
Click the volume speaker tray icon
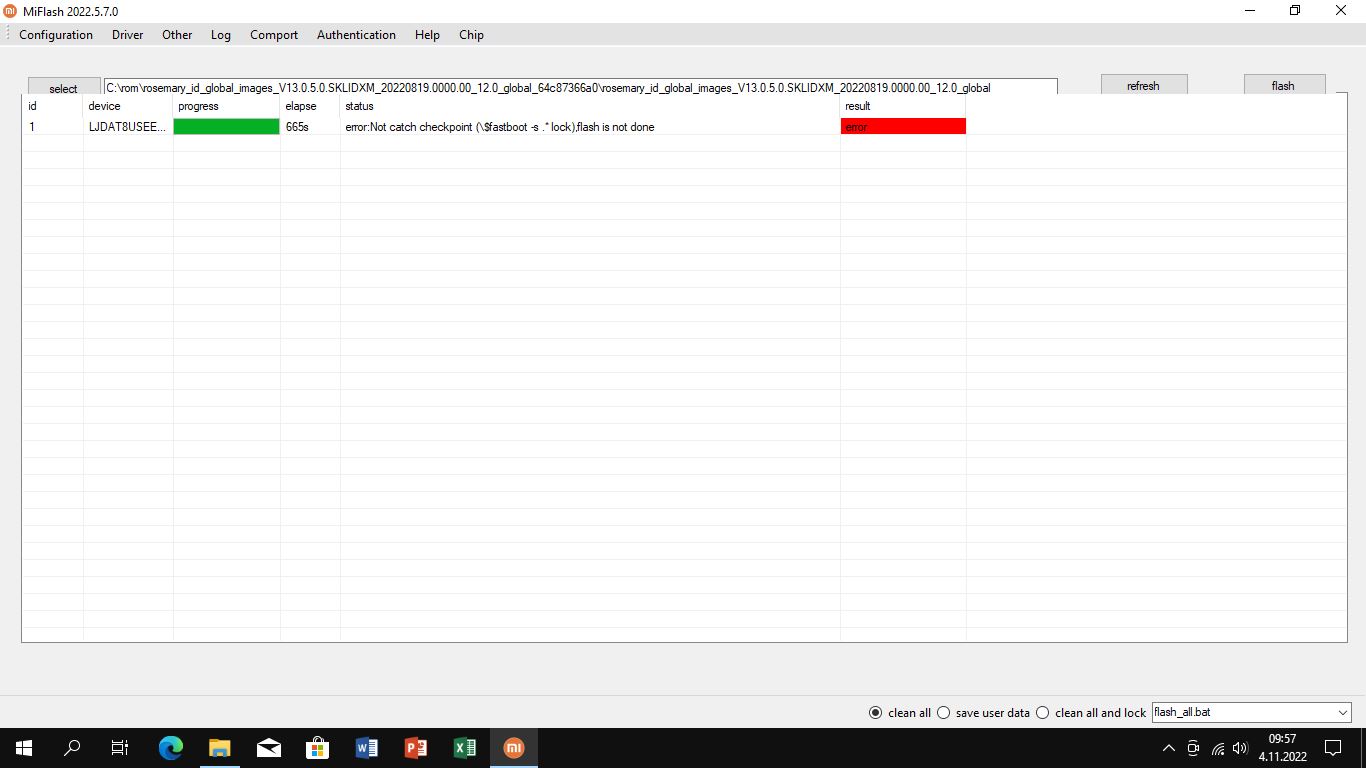[x=1241, y=748]
